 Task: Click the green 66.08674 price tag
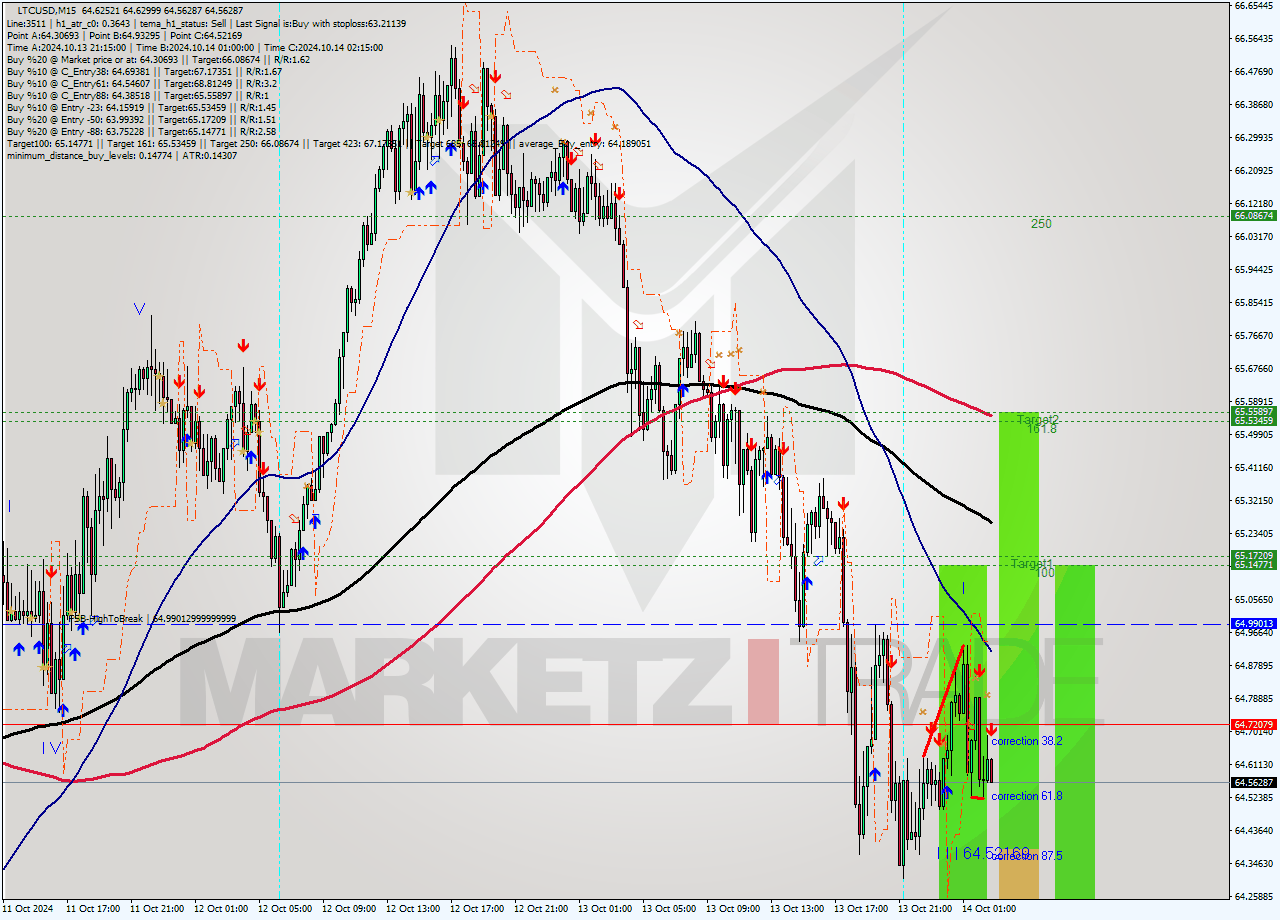coord(1253,215)
